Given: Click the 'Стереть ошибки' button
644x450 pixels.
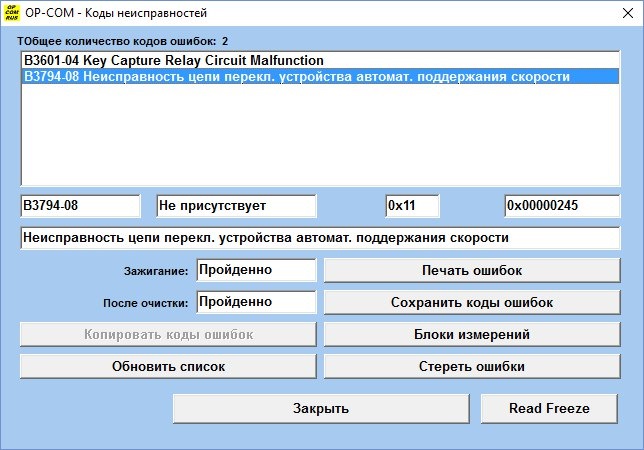Looking at the screenshot, I should point(472,366).
